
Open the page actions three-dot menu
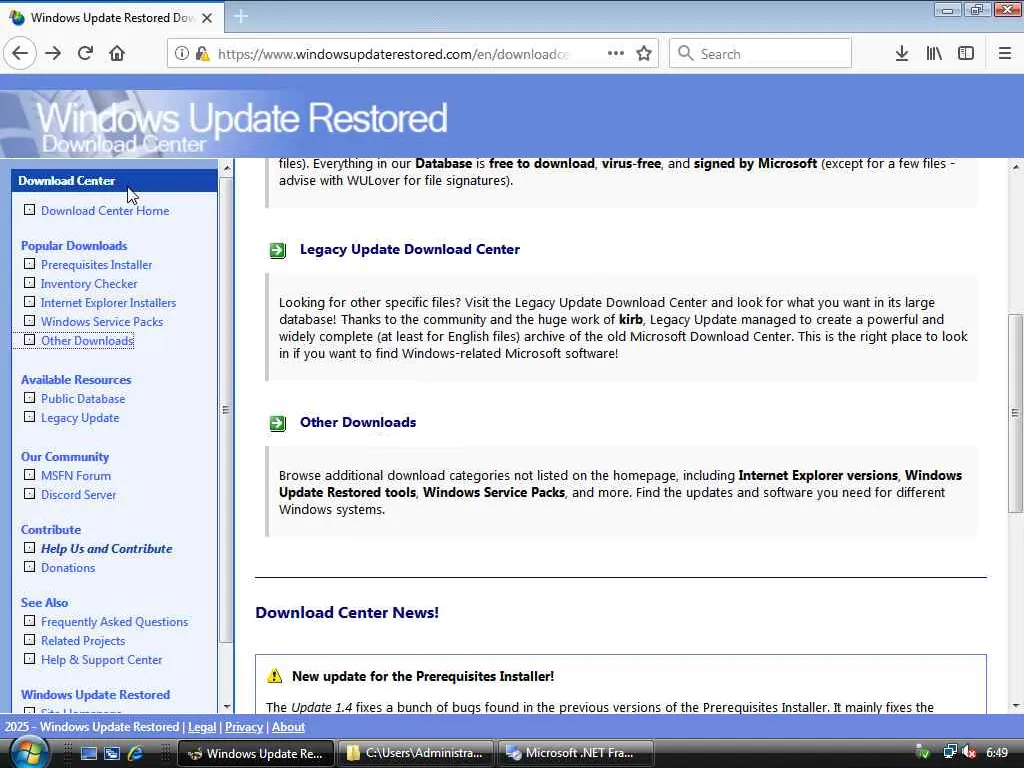[x=615, y=54]
